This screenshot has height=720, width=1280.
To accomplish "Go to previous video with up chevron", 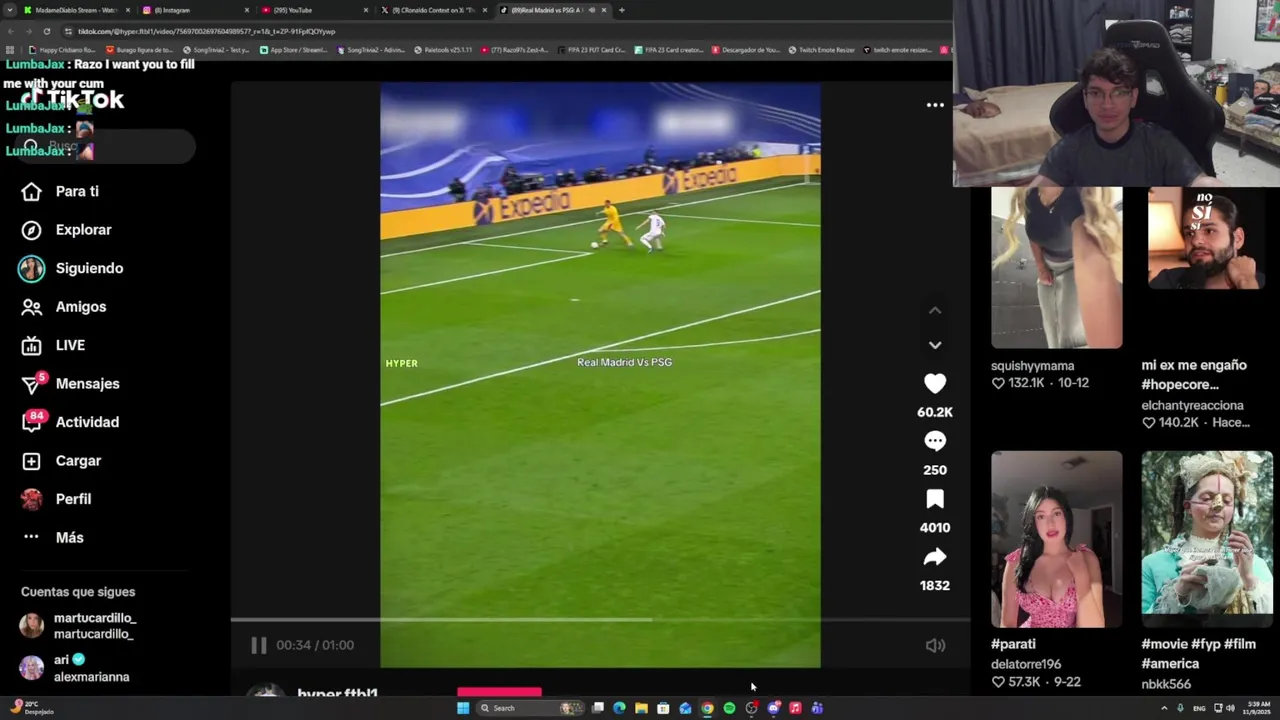I will [935, 310].
